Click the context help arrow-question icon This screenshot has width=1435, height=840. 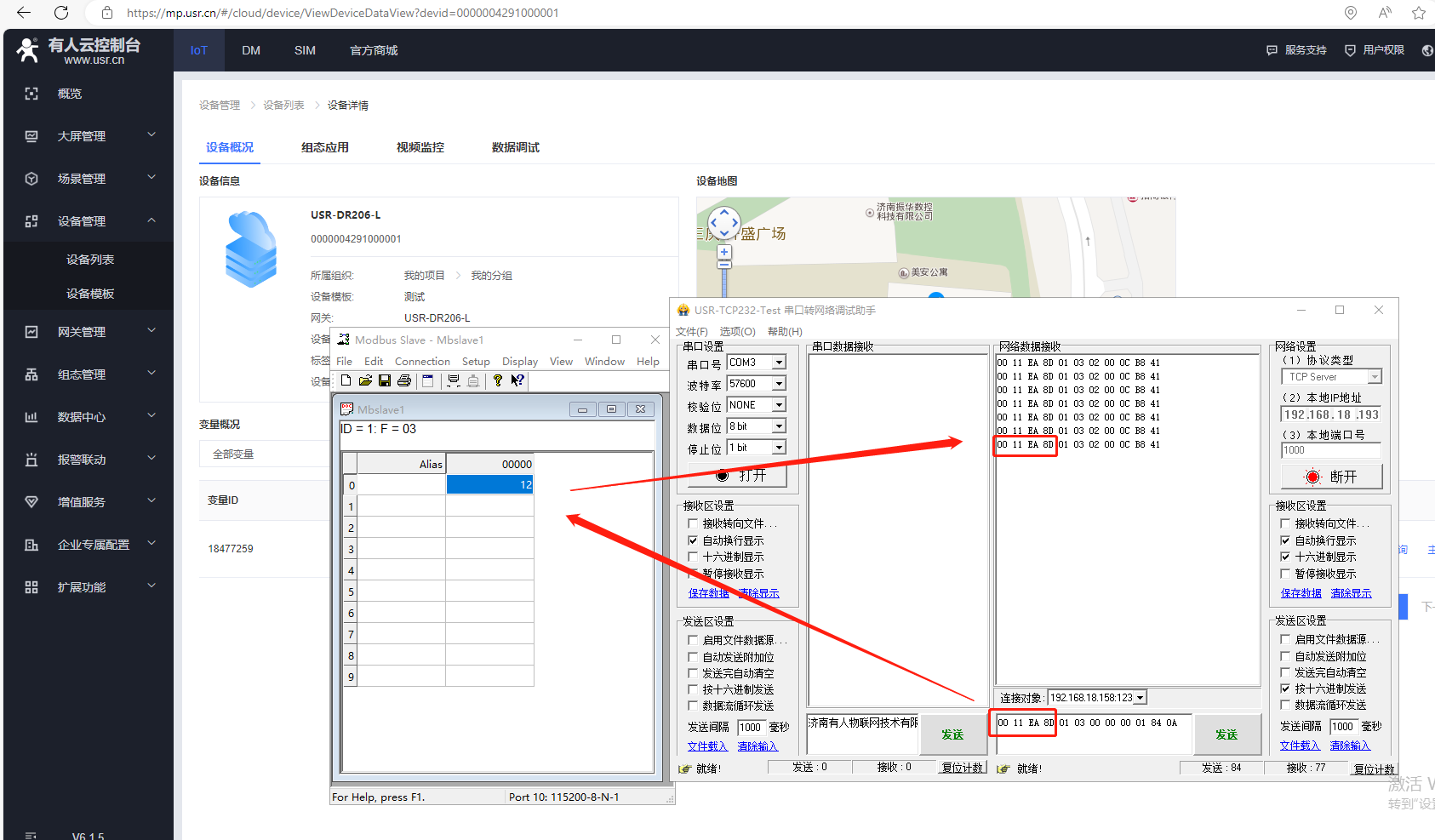click(x=517, y=380)
